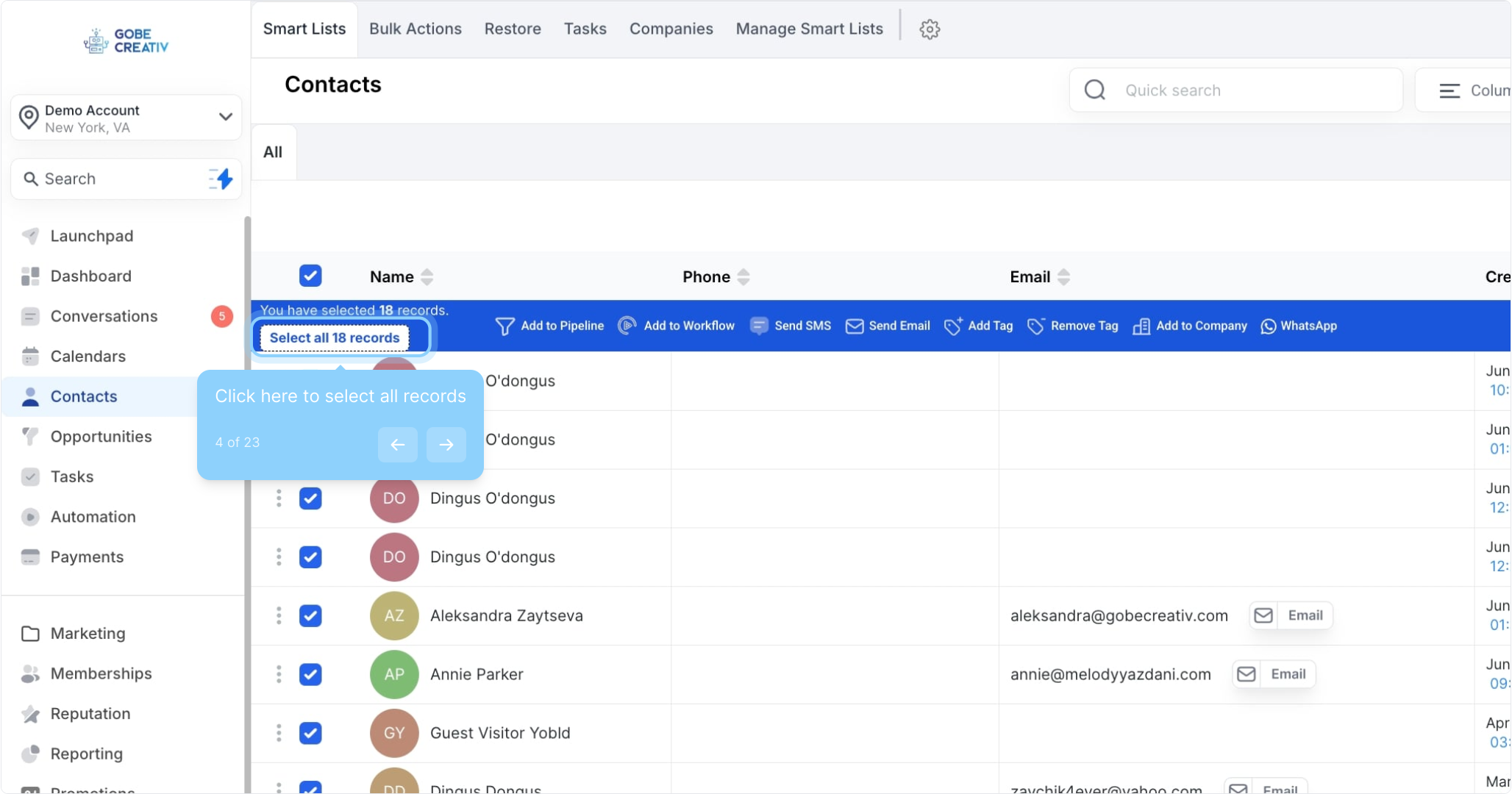
Task: Uncheck the select-all header checkbox
Action: click(x=310, y=276)
